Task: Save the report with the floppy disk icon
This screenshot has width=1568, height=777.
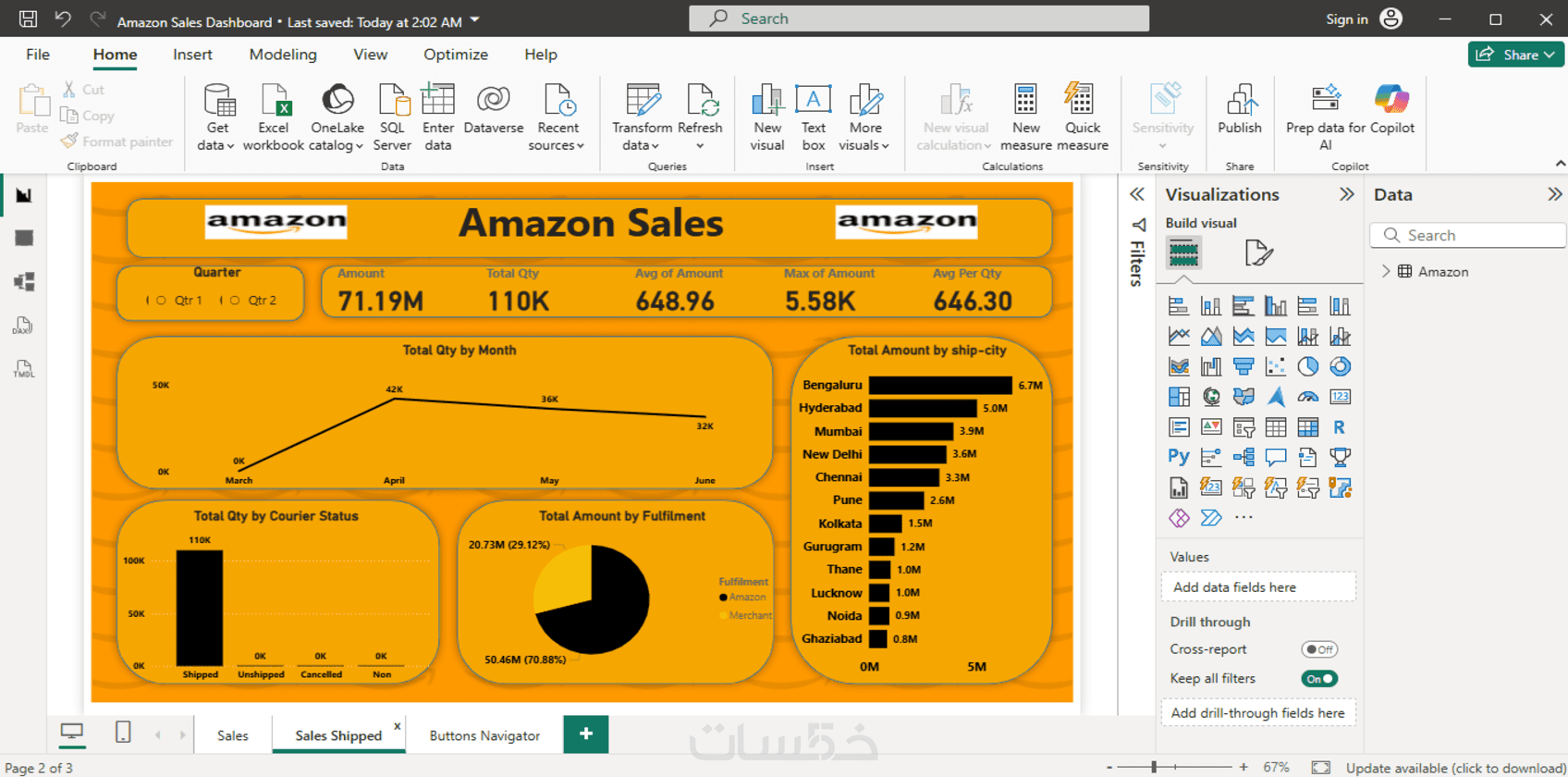Action: click(29, 18)
